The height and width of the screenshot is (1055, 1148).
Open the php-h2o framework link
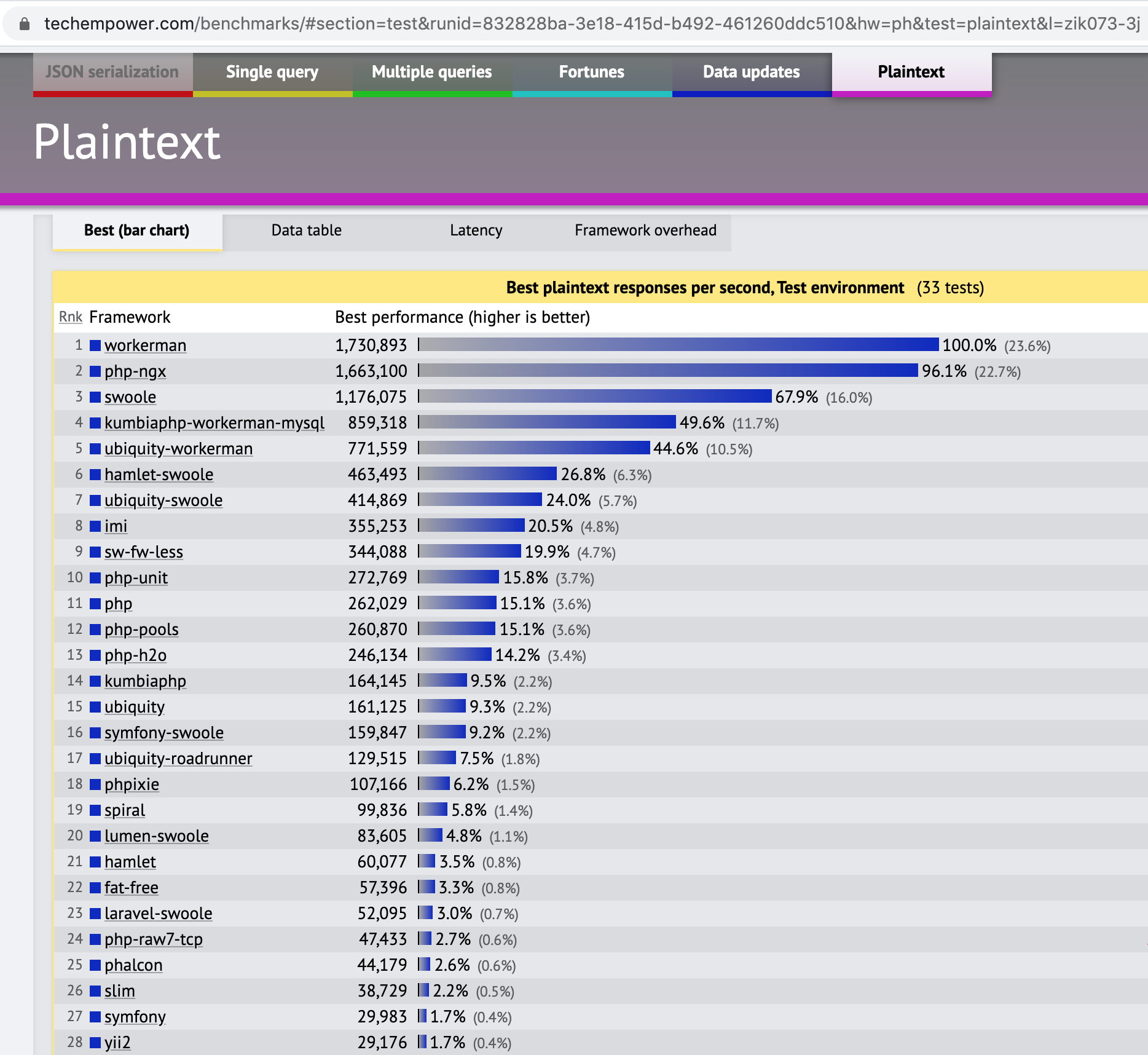(x=135, y=655)
